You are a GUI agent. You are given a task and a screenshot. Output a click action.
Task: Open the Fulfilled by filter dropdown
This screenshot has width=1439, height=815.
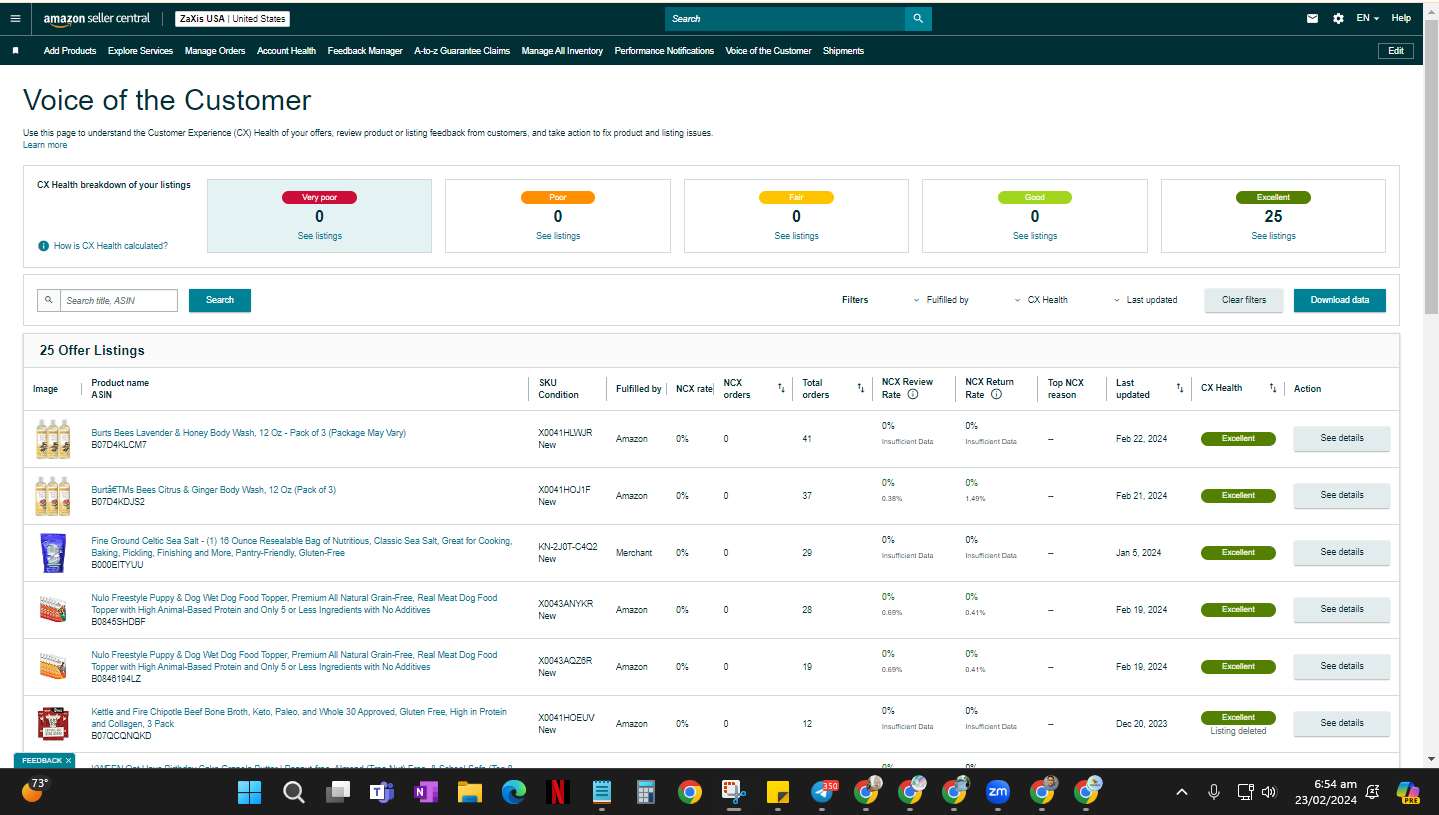click(941, 300)
